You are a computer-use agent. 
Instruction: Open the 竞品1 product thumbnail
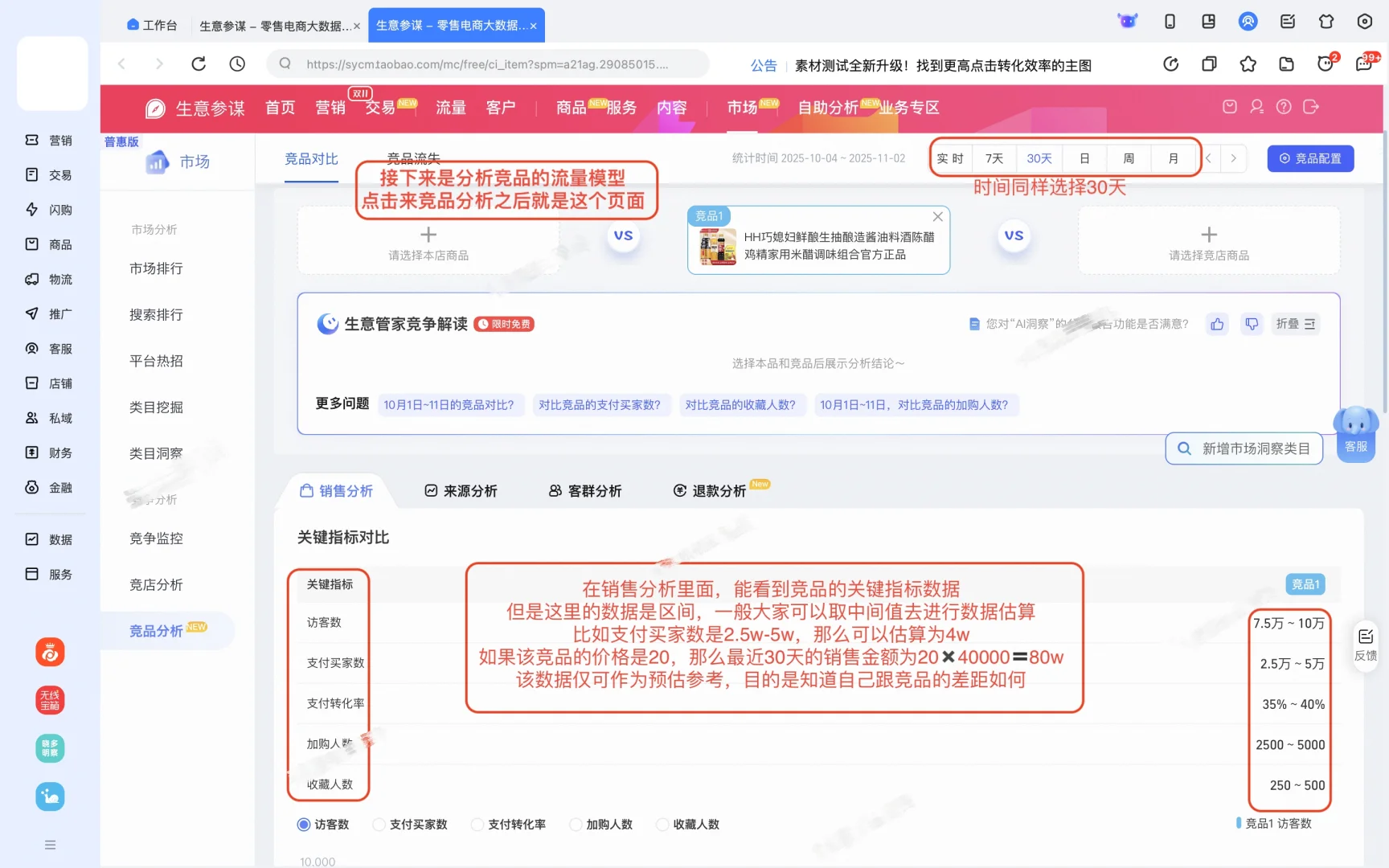[718, 247]
